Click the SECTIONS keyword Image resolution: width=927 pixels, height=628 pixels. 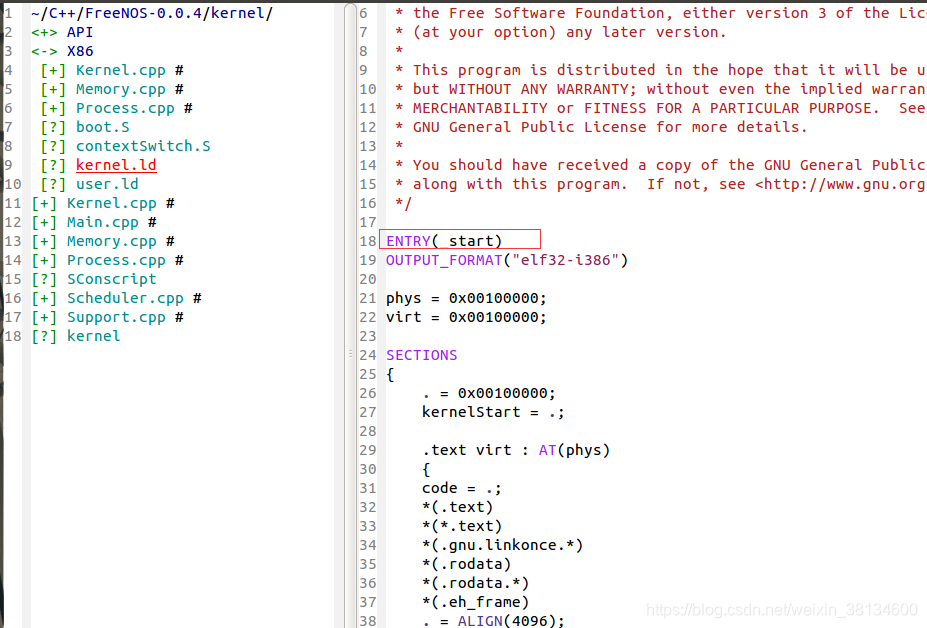click(x=422, y=355)
